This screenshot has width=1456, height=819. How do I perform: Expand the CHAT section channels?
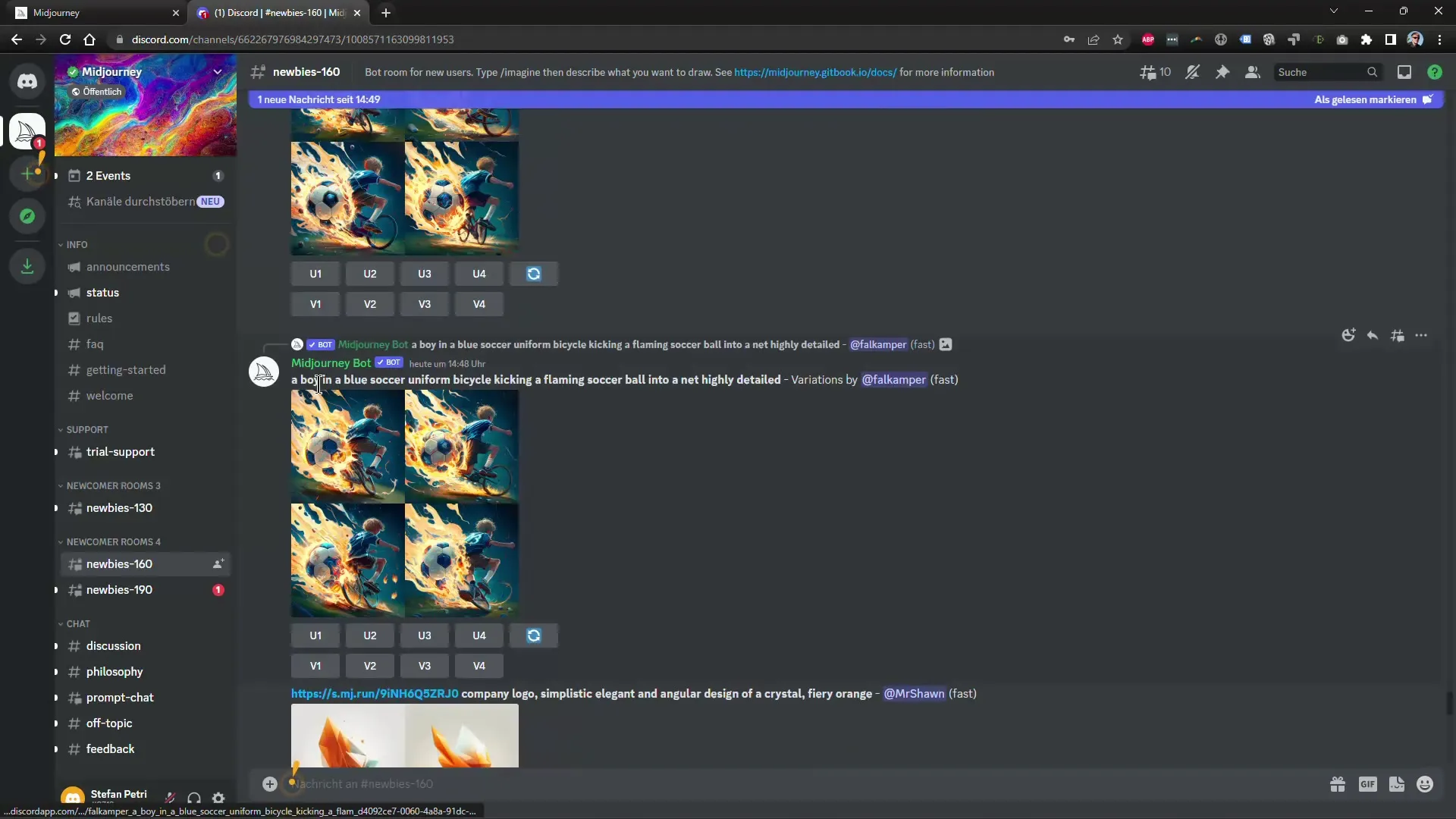pyautogui.click(x=78, y=623)
